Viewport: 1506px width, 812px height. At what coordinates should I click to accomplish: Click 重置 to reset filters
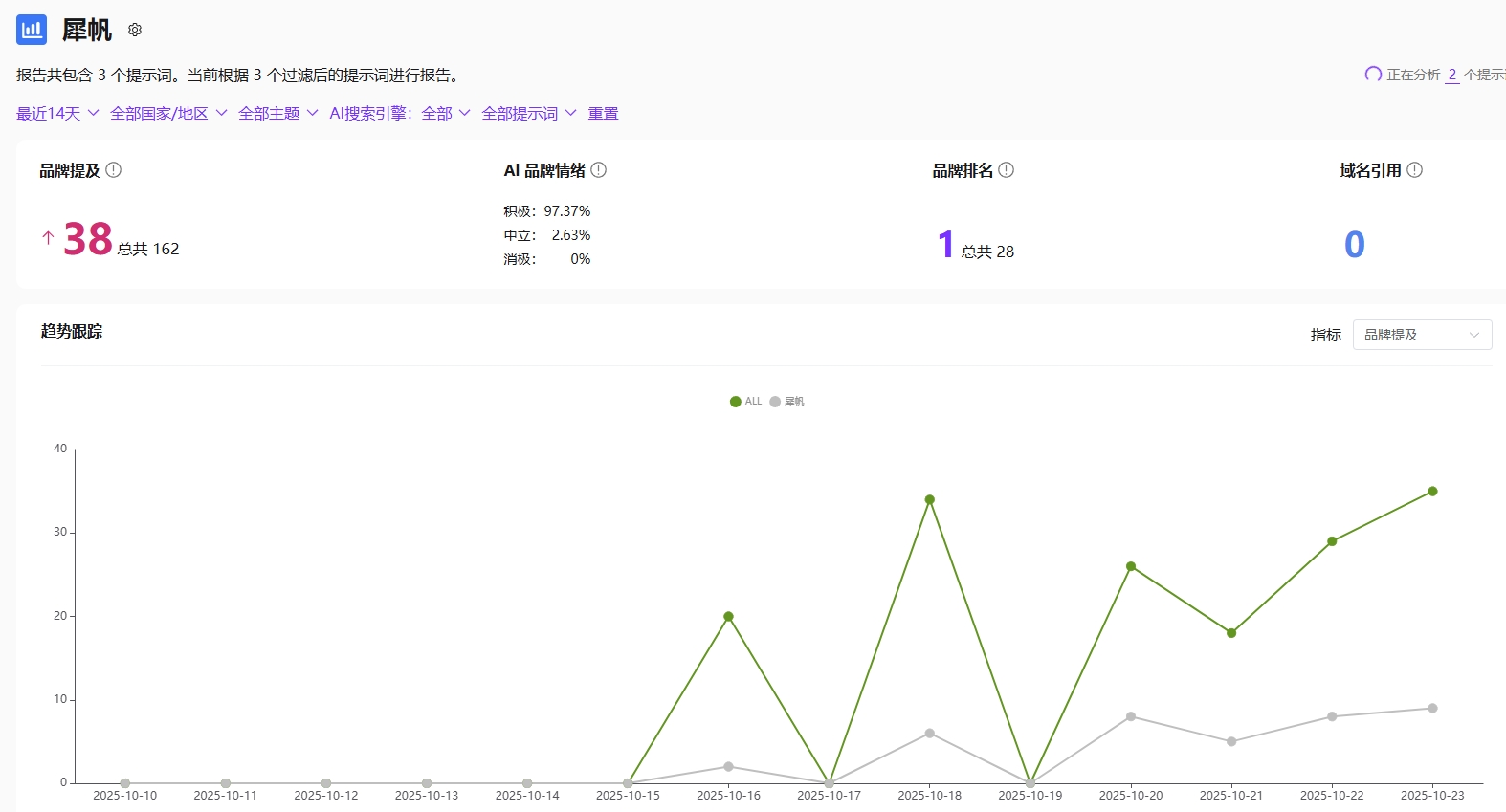coord(603,114)
